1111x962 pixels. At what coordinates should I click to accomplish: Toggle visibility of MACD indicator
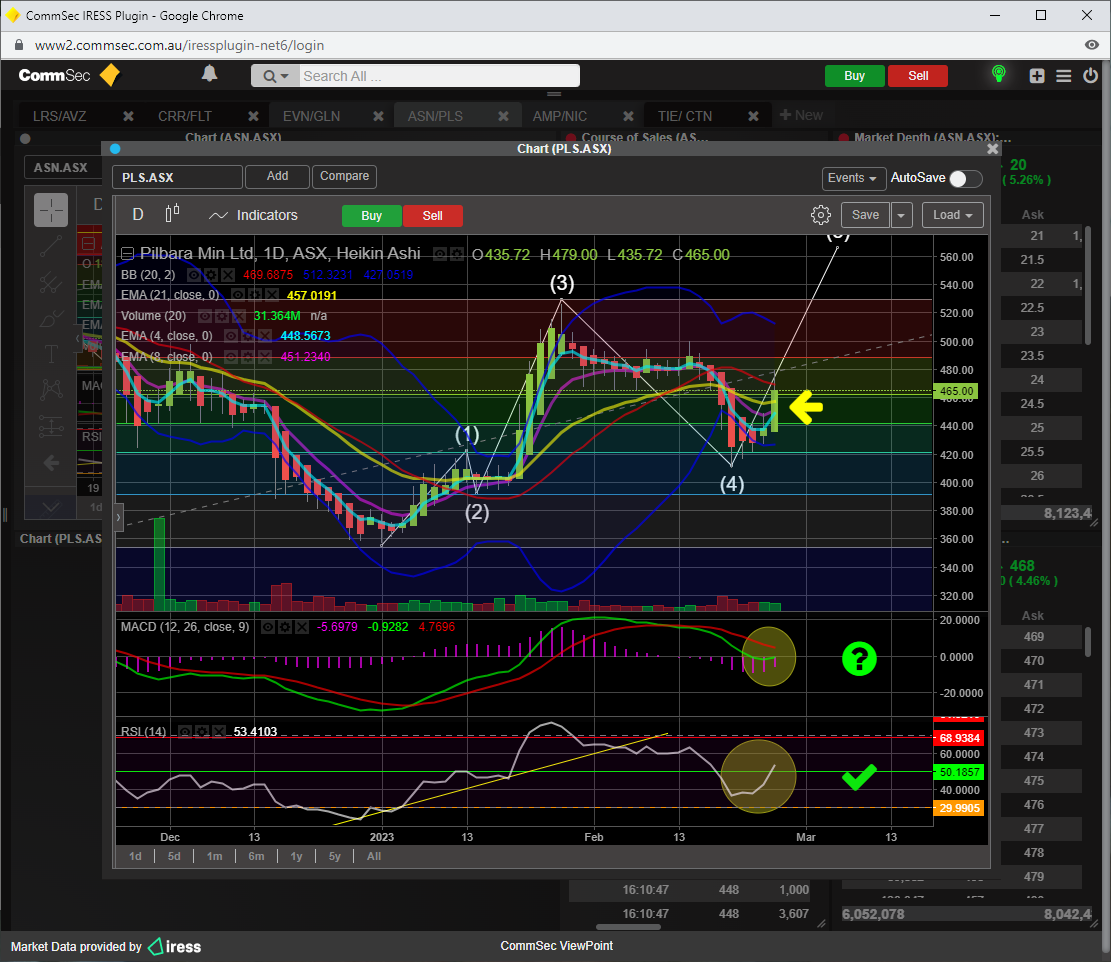pyautogui.click(x=269, y=627)
